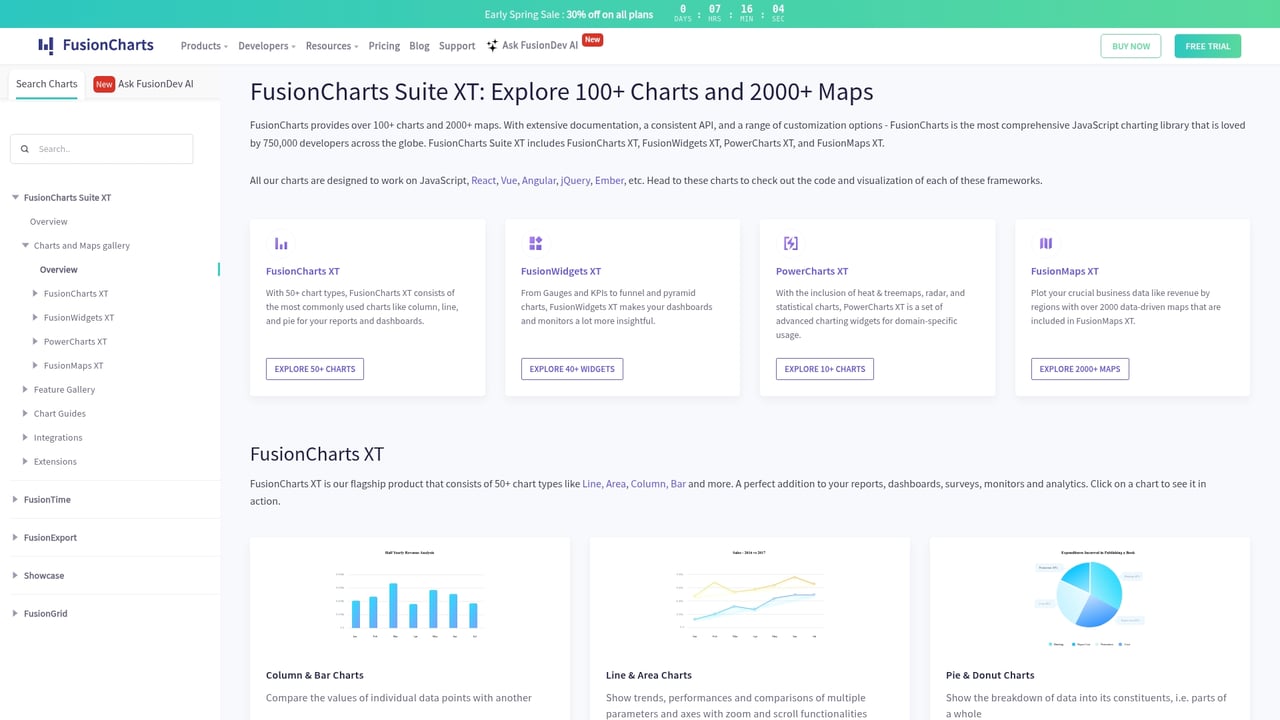The width and height of the screenshot is (1280, 720).
Task: Click the Ask FusionDev AI sparkle icon
Action: (x=492, y=45)
